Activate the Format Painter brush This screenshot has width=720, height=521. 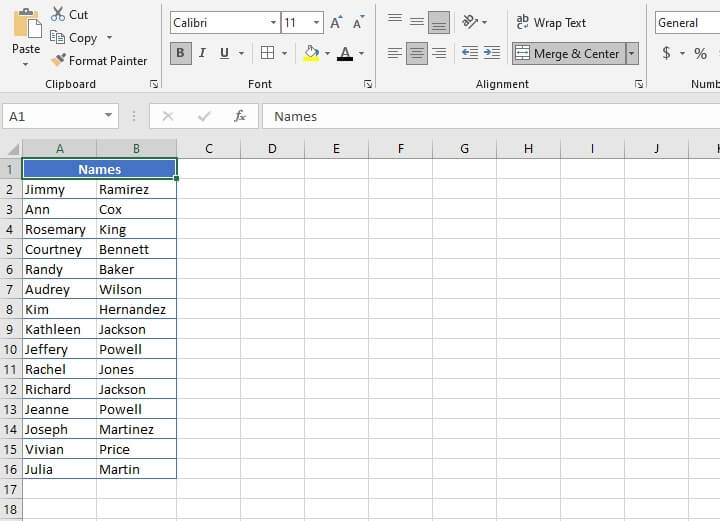click(58, 60)
